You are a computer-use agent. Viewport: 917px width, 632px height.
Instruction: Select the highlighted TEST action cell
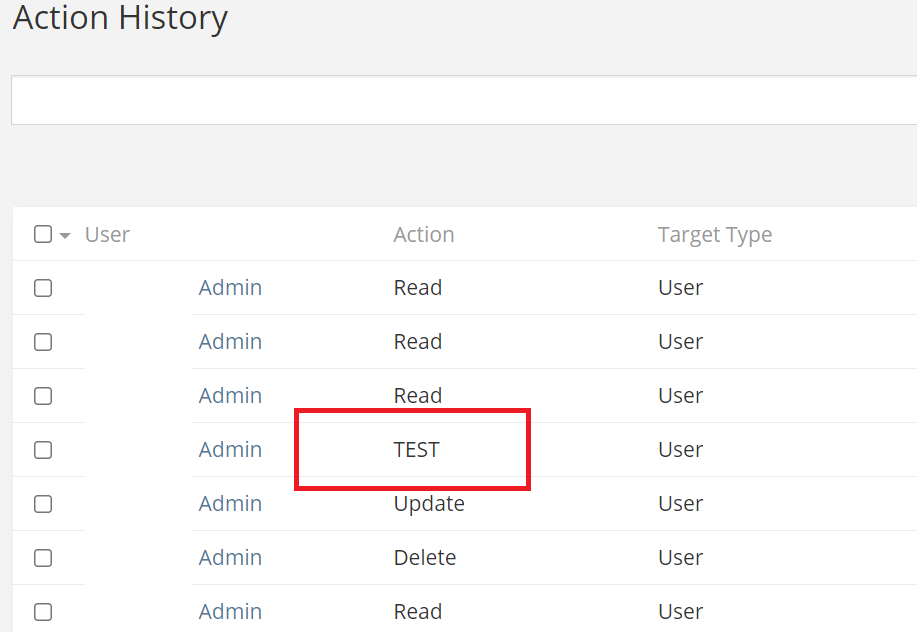coord(415,449)
